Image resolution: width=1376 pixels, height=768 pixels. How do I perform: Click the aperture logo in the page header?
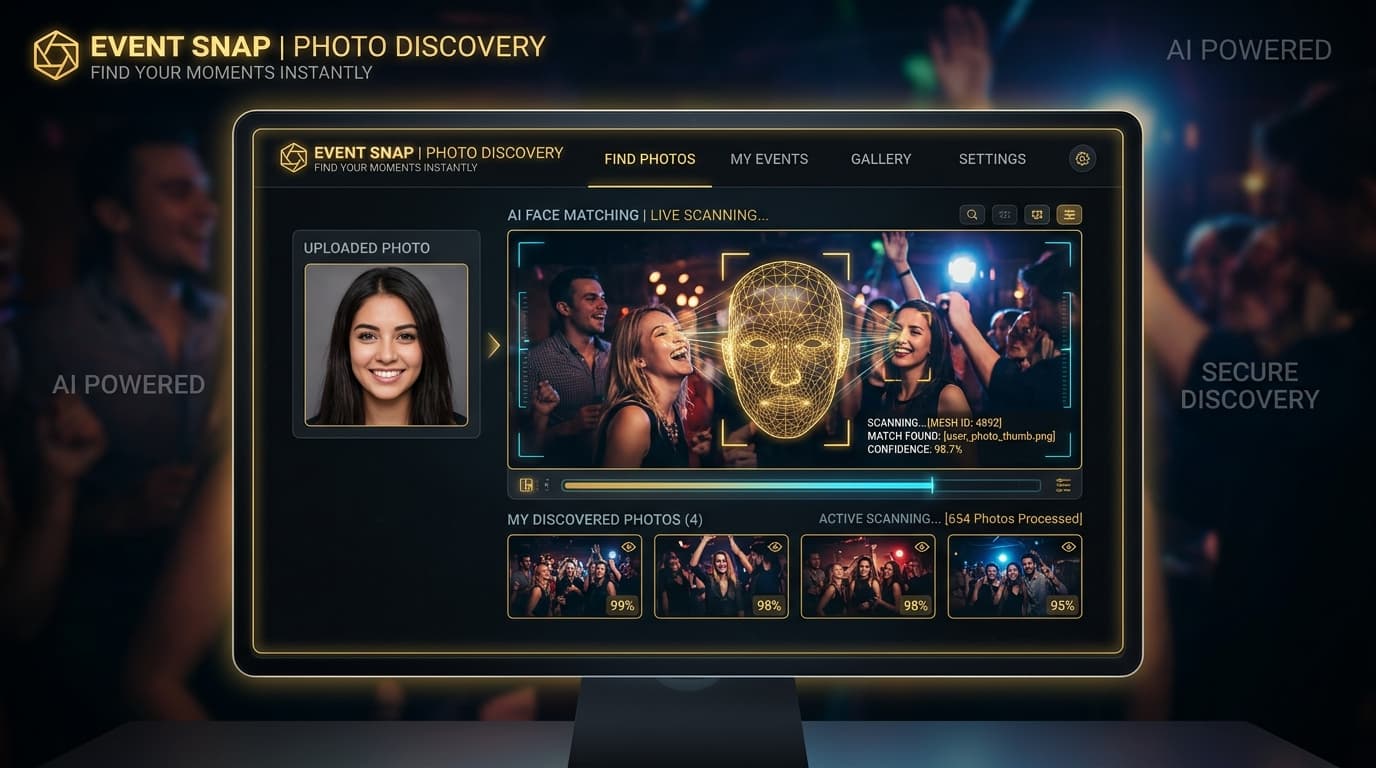coord(56,55)
